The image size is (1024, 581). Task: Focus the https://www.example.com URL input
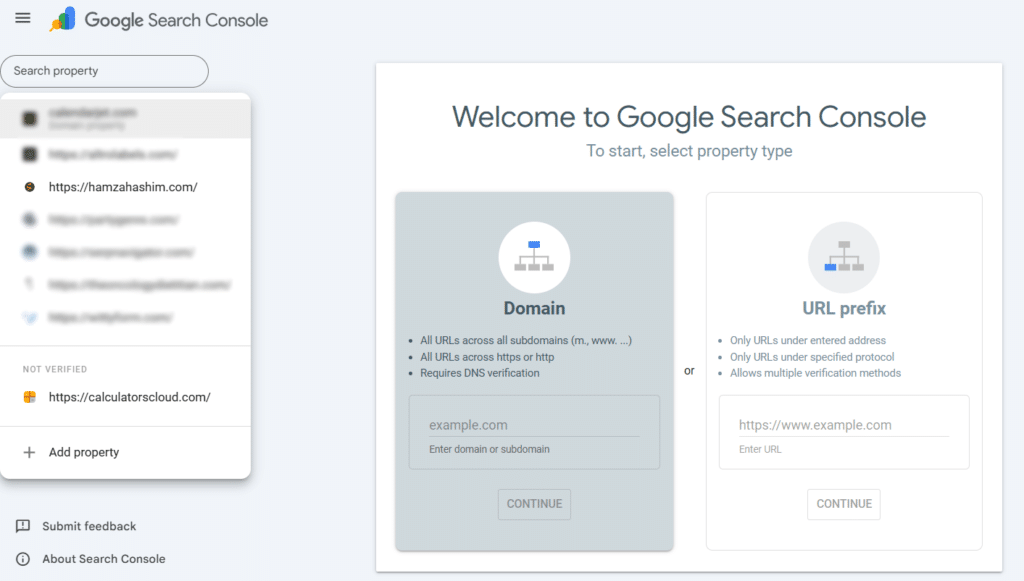[x=844, y=425]
